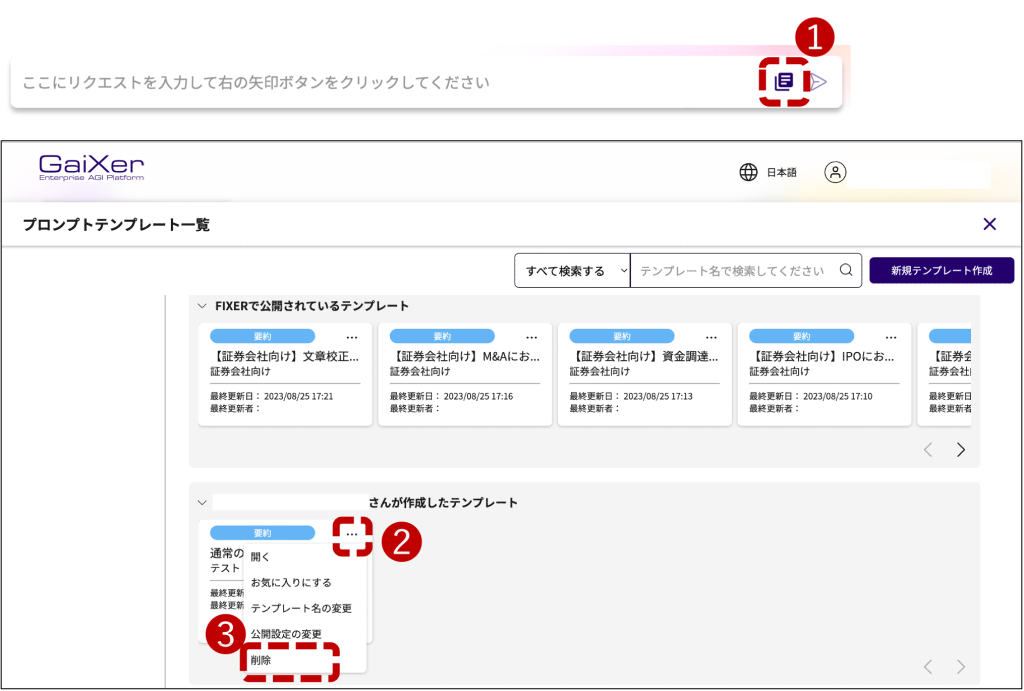Click the template name search field
This screenshot has height=691, width=1024.
click(732, 271)
